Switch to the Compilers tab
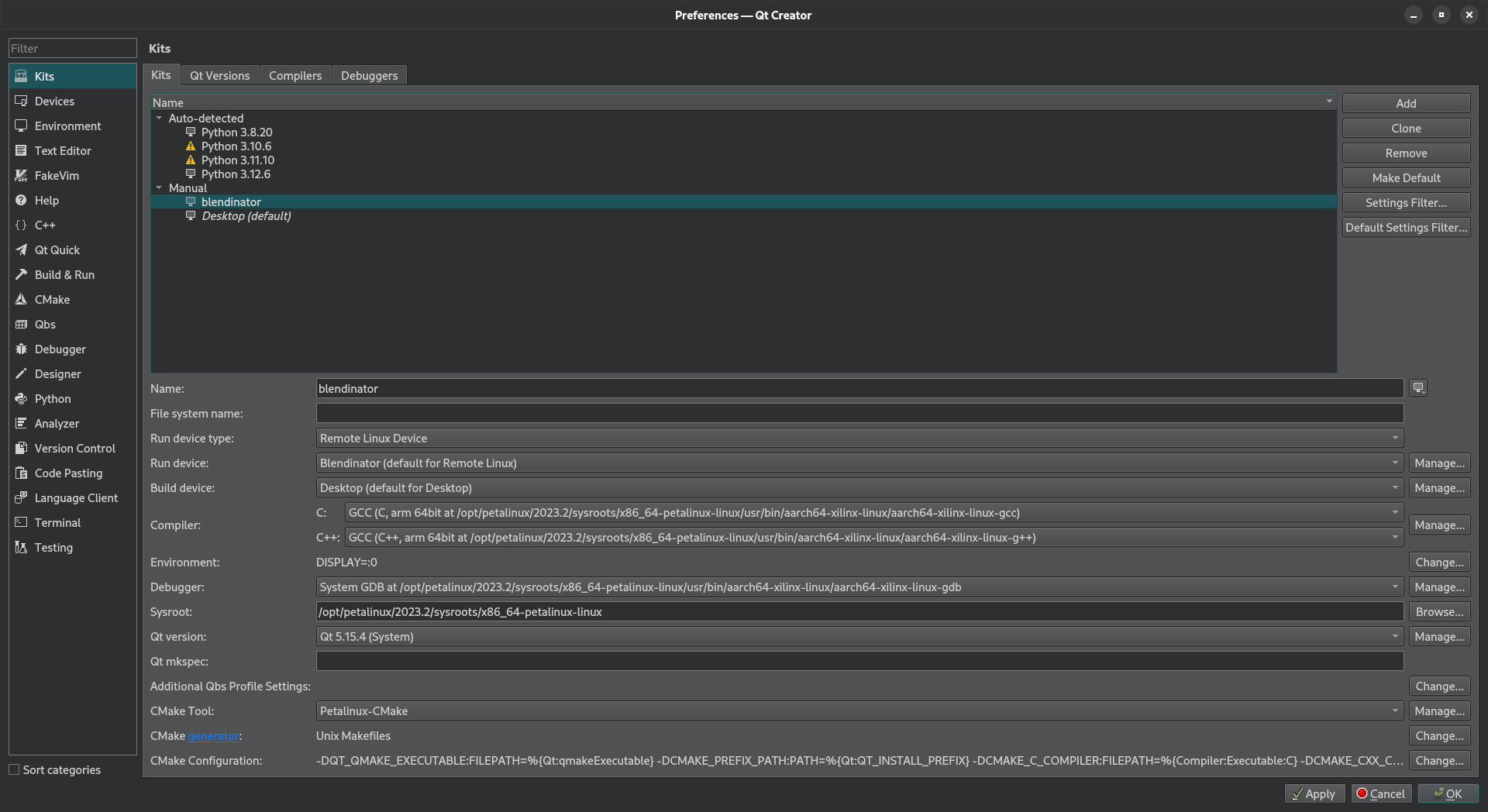Screen dimensions: 1488x812 (294, 76)
